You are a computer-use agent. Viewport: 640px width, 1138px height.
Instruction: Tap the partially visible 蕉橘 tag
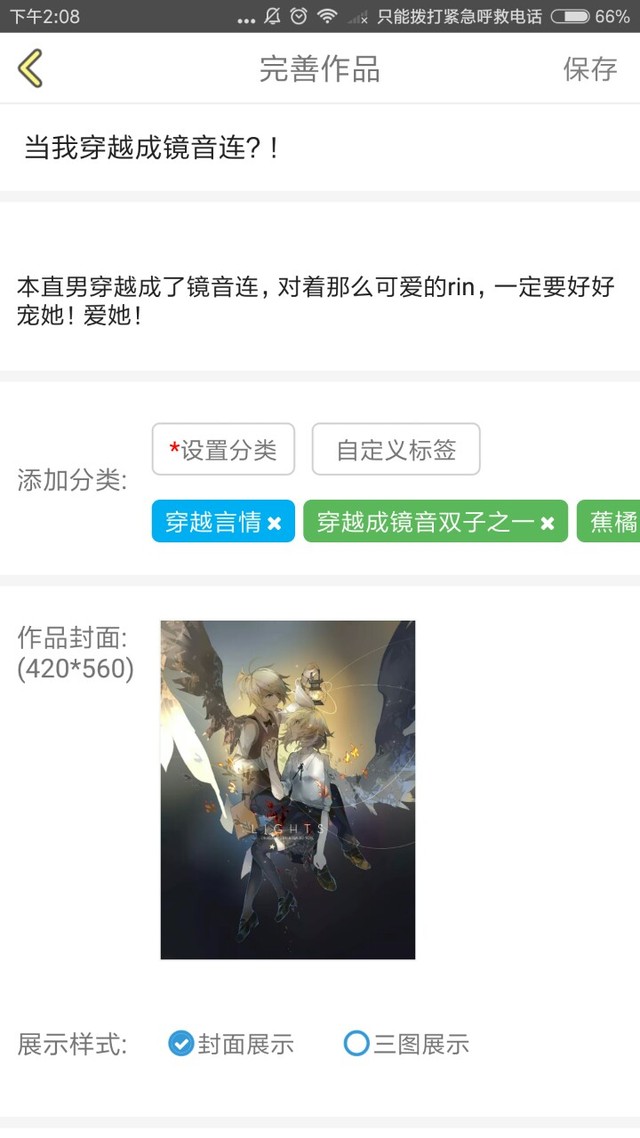click(x=609, y=521)
